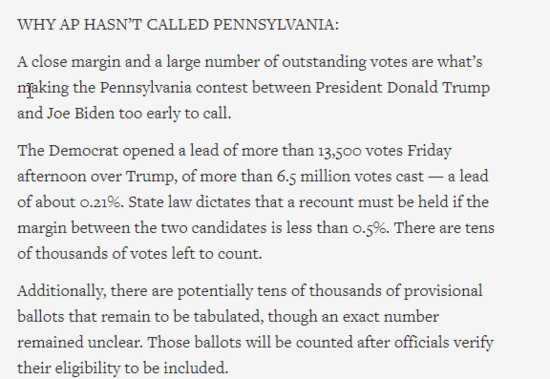Click the words 'President Donald Trump'

click(x=403, y=88)
